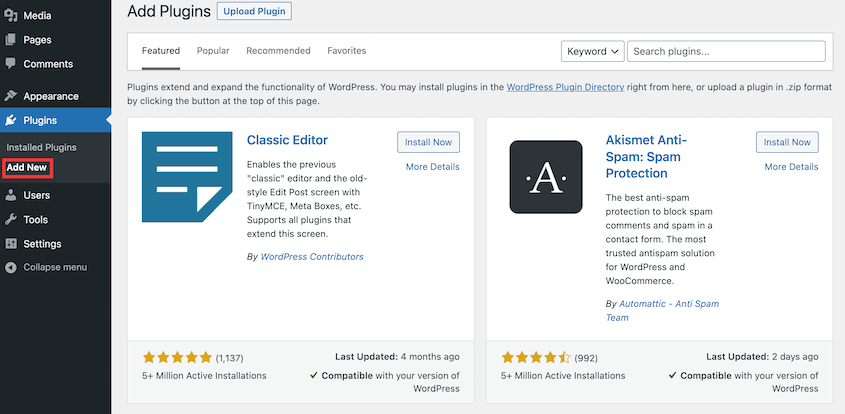Click the Akismet plugin logo thumbnail
This screenshot has width=845, height=414.
pos(546,177)
